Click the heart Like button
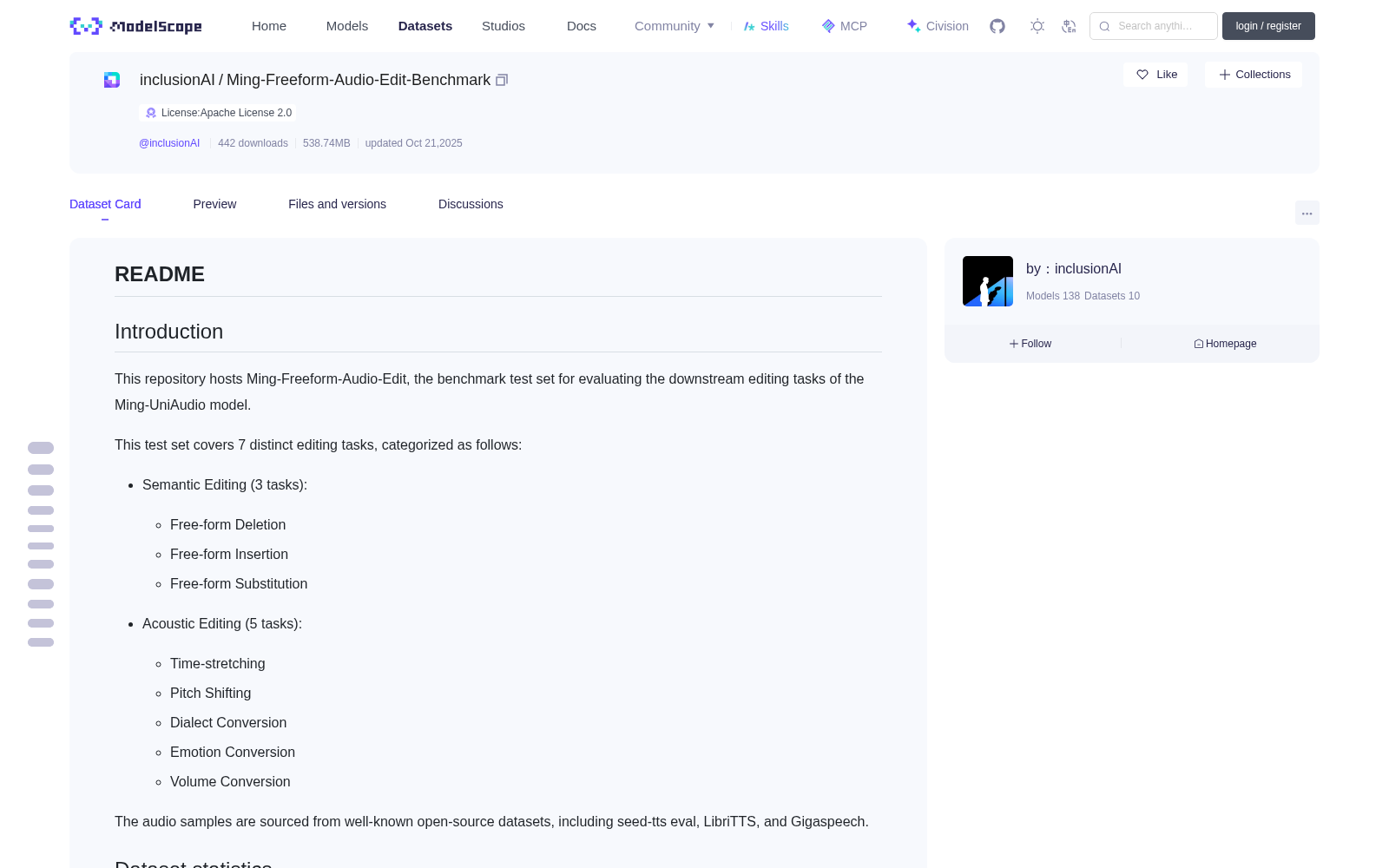 click(x=1155, y=75)
